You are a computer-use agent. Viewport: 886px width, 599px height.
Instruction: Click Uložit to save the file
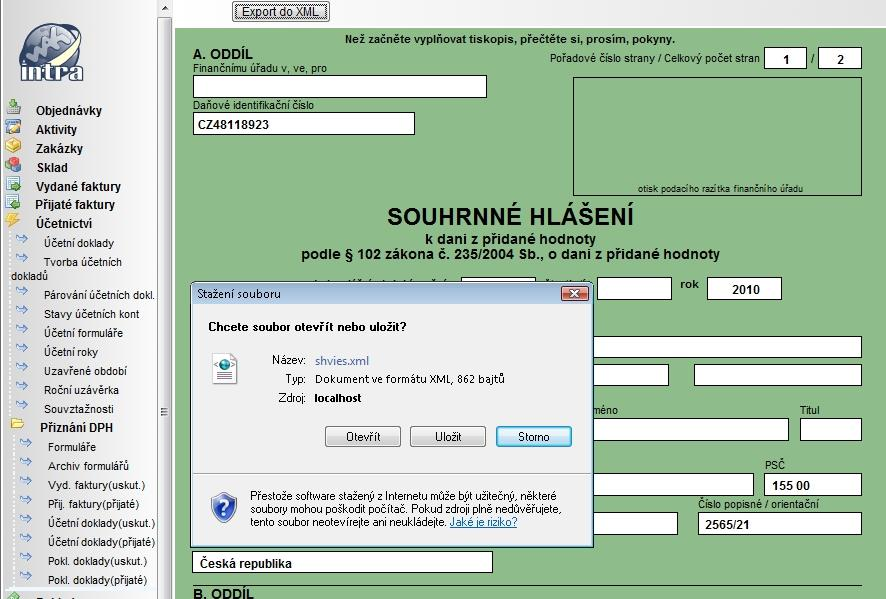(448, 437)
